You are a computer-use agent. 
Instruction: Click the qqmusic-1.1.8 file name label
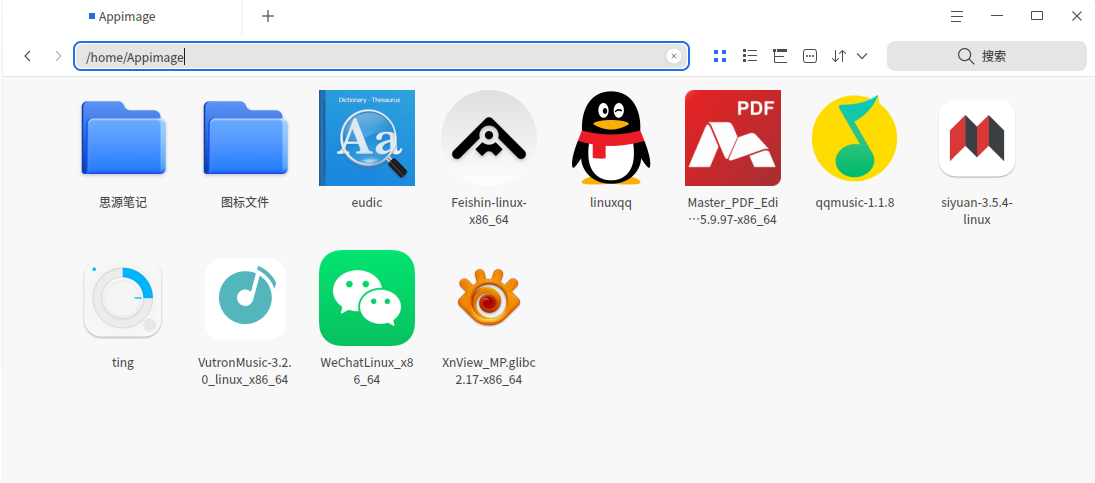pos(855,203)
